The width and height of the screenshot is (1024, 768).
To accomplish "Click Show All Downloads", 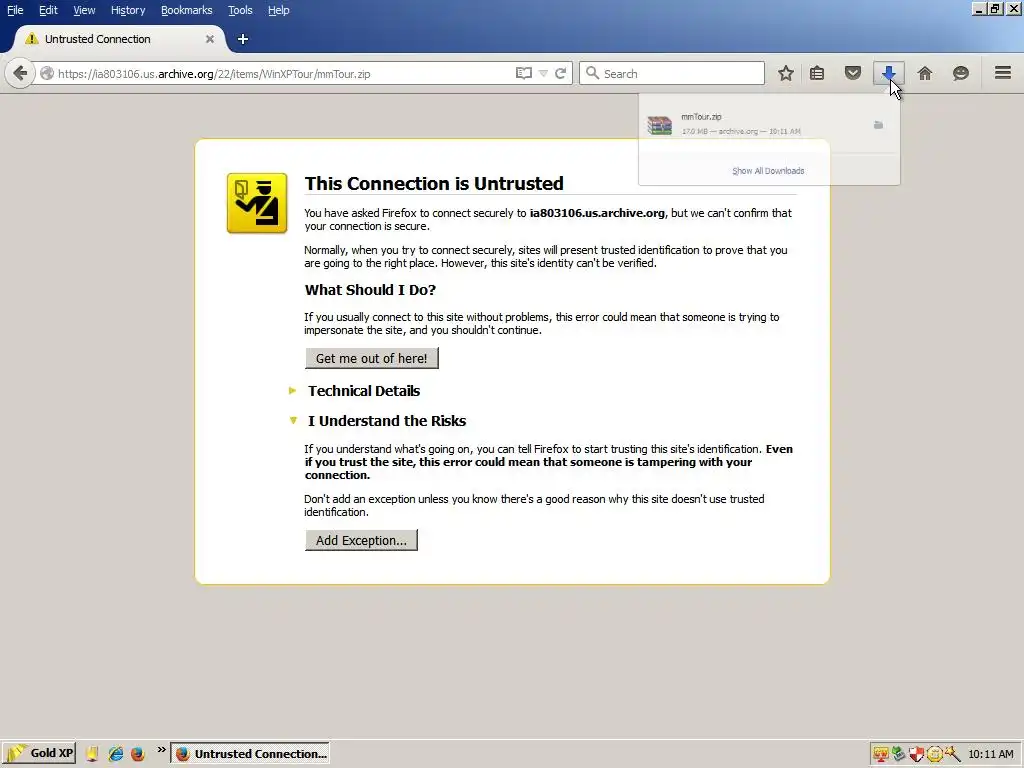I will click(768, 170).
